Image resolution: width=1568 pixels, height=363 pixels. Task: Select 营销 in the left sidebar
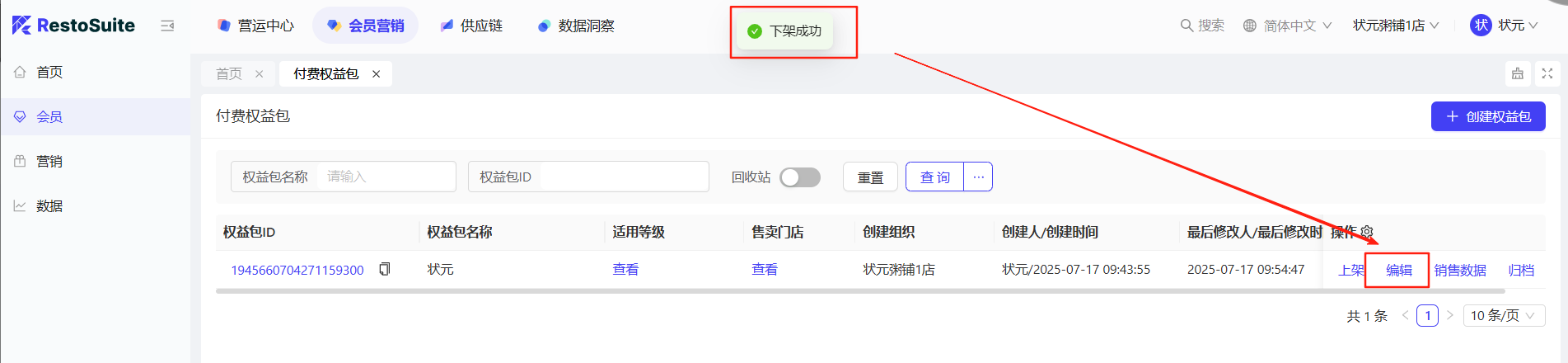(x=49, y=162)
